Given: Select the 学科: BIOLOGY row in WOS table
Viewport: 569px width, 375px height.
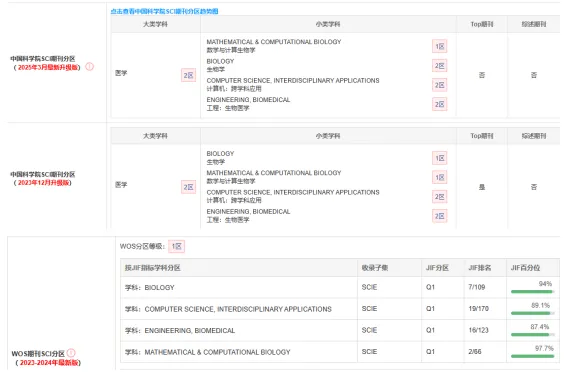Looking at the screenshot, I should coord(340,288).
